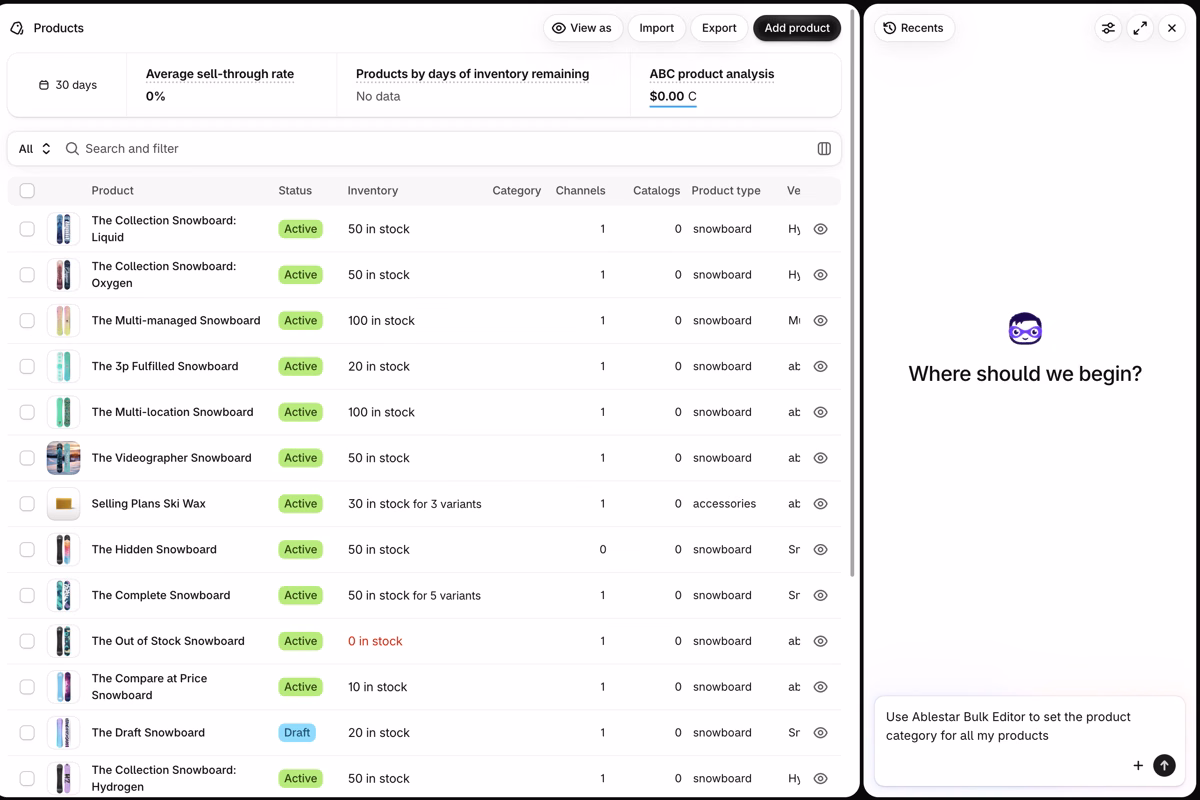1200x800 pixels.
Task: Sort by the Product column header
Action: 113,190
